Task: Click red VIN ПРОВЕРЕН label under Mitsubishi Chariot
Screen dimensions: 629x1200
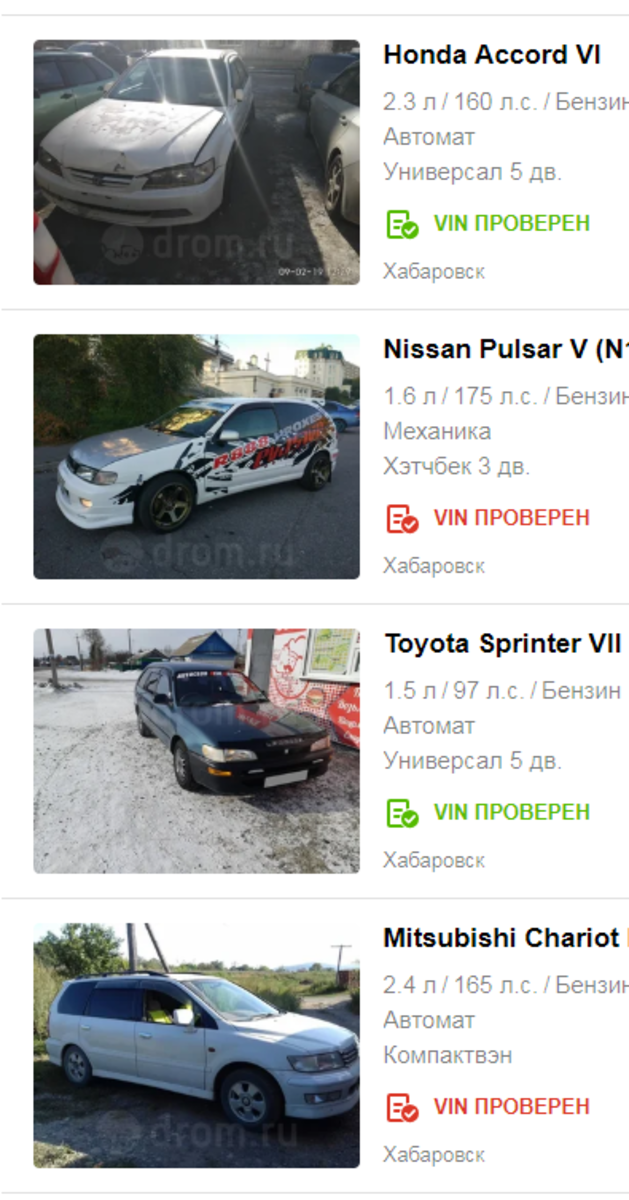Action: 512,1107
